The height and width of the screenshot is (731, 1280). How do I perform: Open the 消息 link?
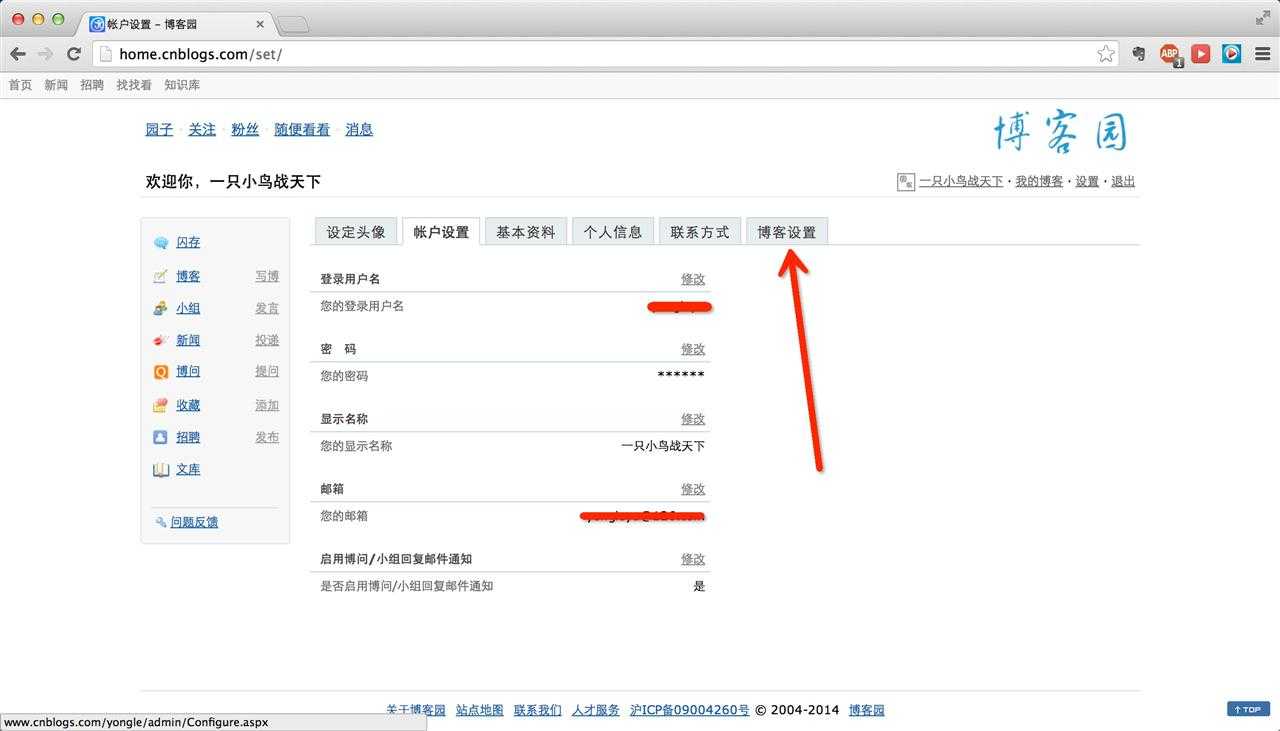pos(359,130)
